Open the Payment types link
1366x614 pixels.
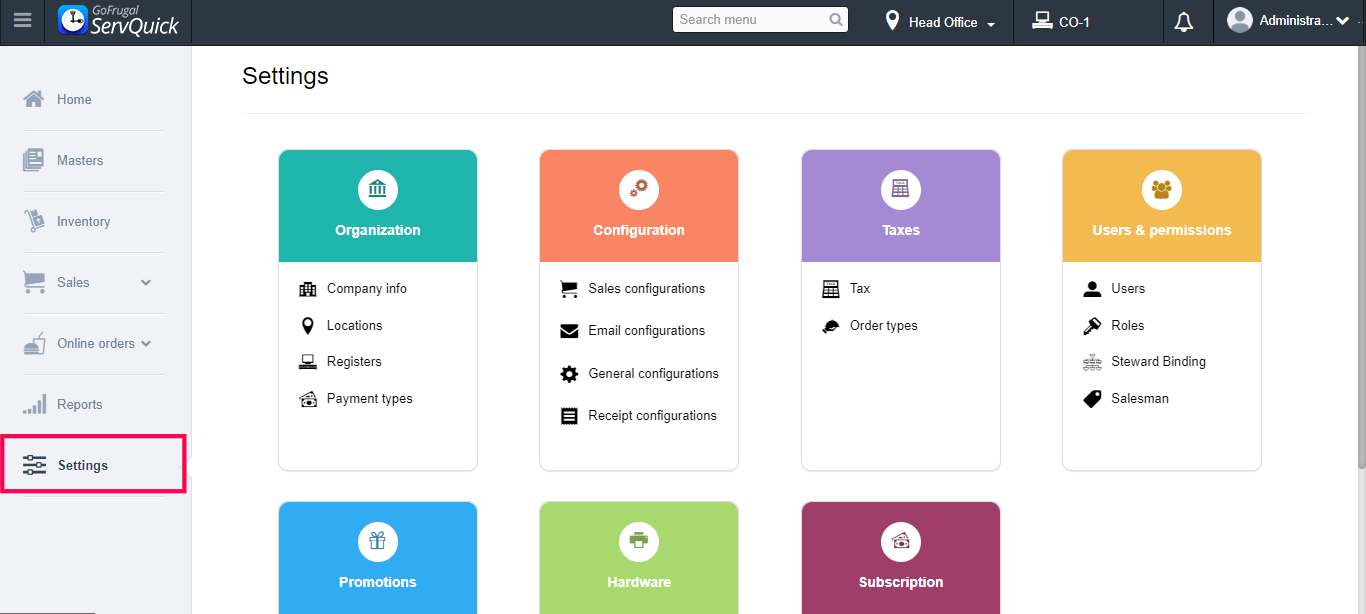370,398
